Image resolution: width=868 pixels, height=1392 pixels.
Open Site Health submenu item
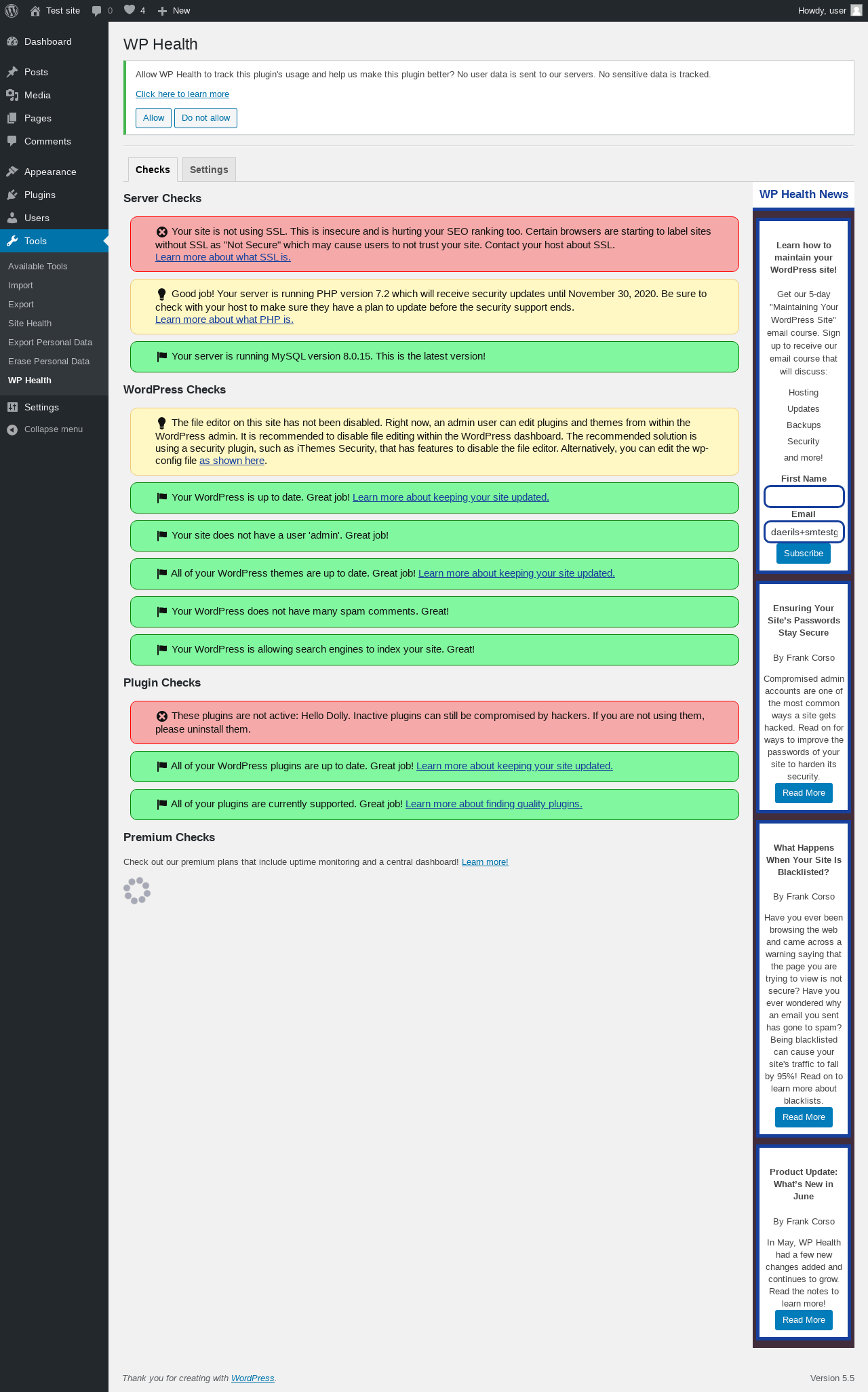(30, 324)
